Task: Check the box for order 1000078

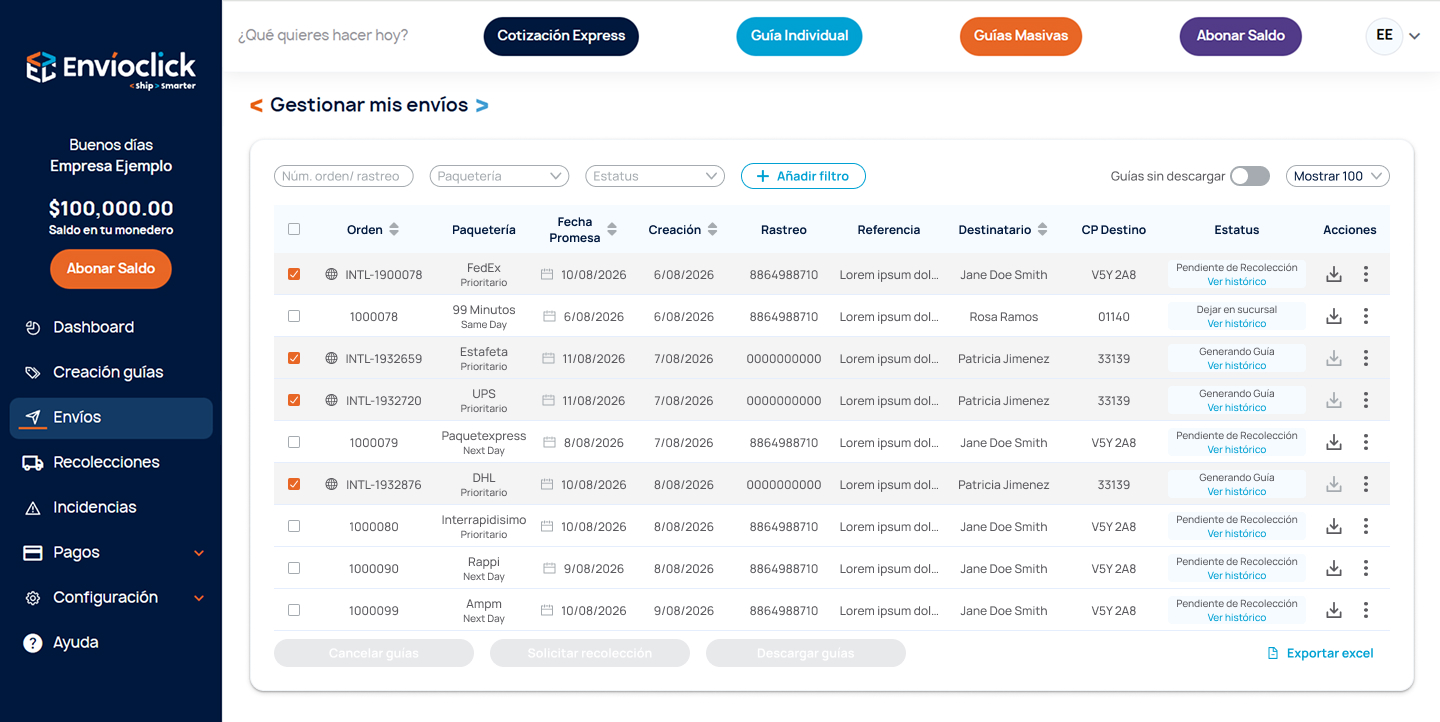Action: click(x=294, y=316)
